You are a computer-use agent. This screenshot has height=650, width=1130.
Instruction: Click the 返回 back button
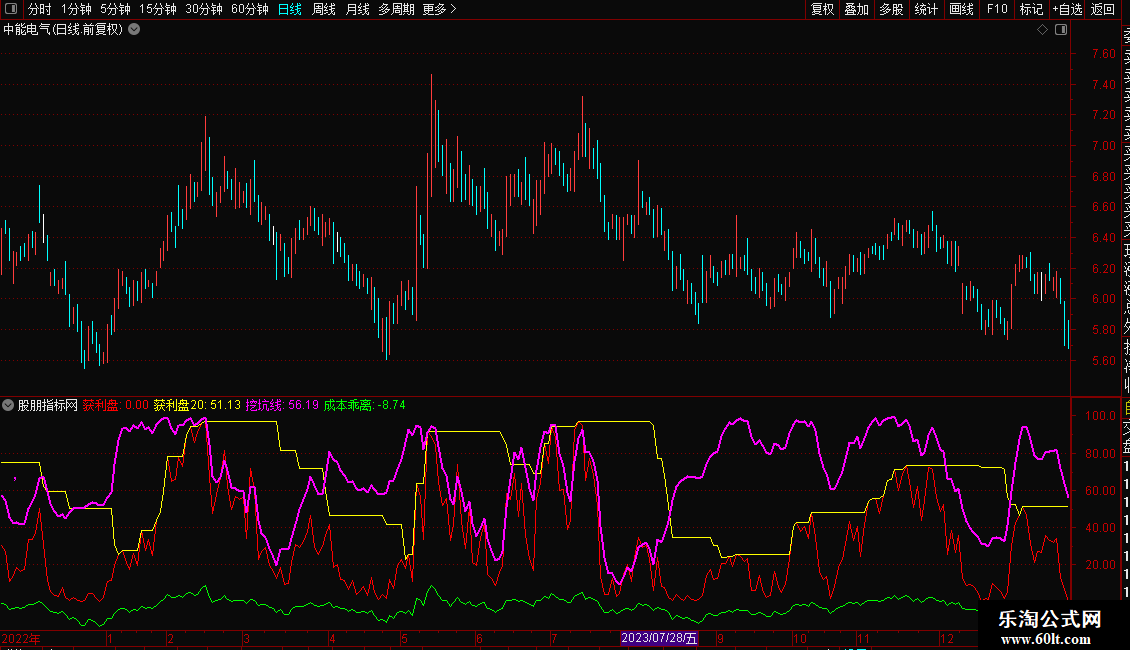click(1102, 9)
